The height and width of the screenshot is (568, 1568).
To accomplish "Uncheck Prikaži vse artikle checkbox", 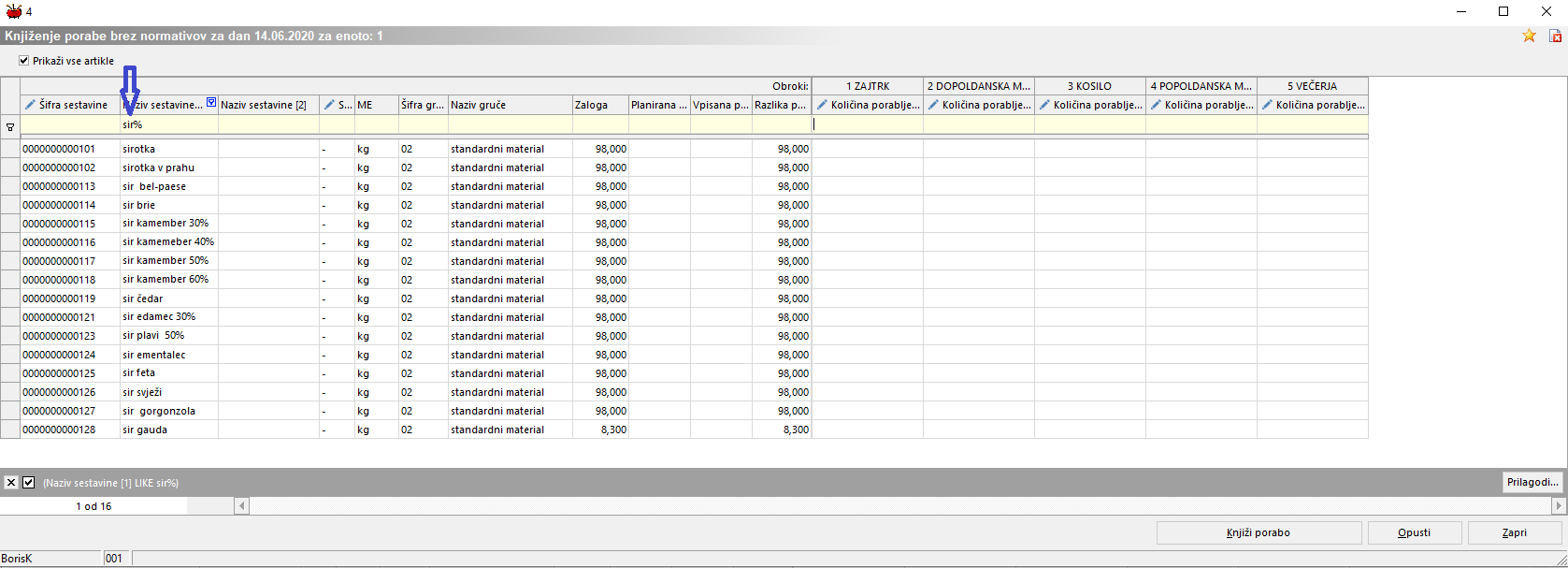I will (x=24, y=61).
